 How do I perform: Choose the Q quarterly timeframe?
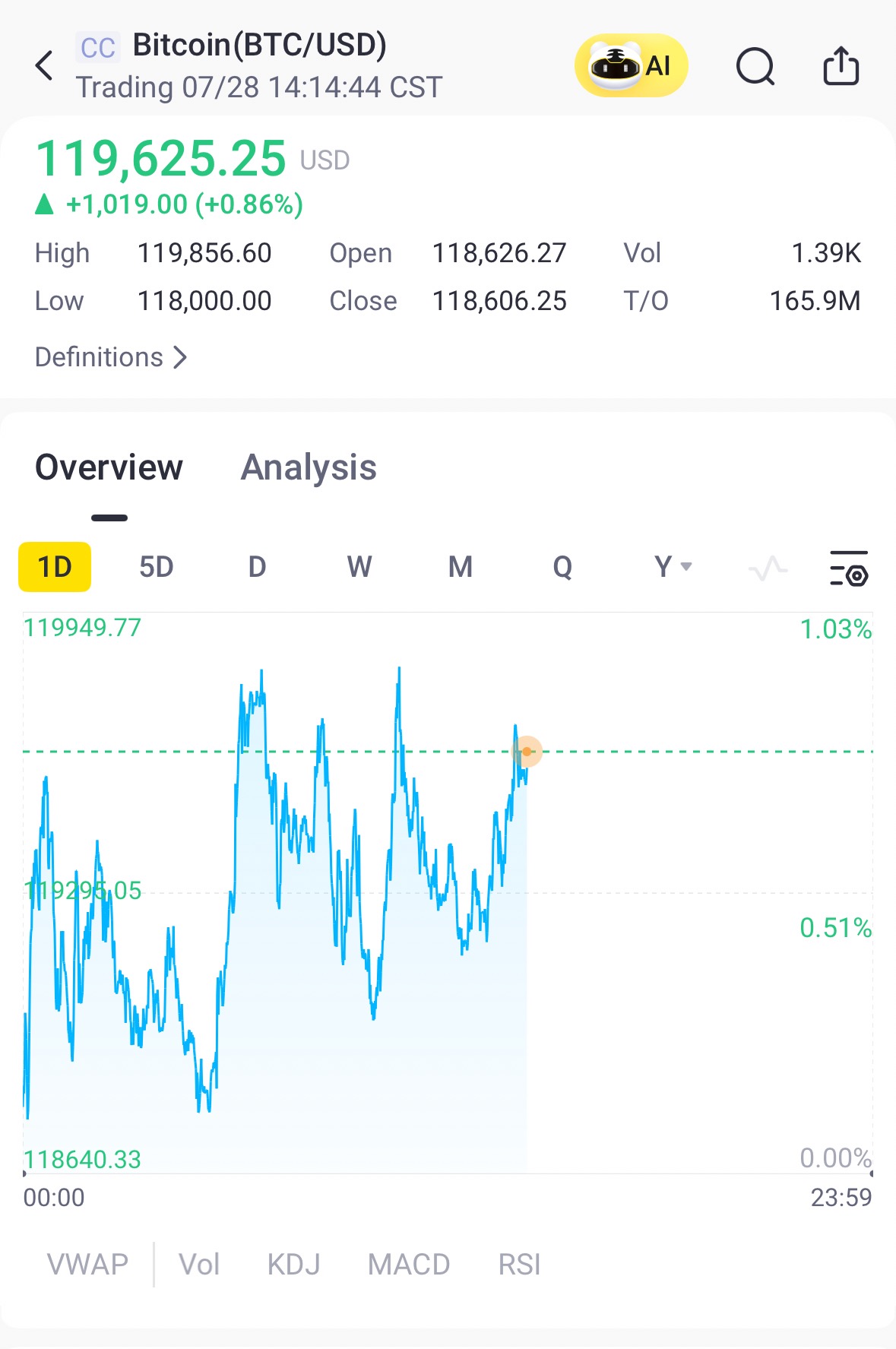(562, 567)
